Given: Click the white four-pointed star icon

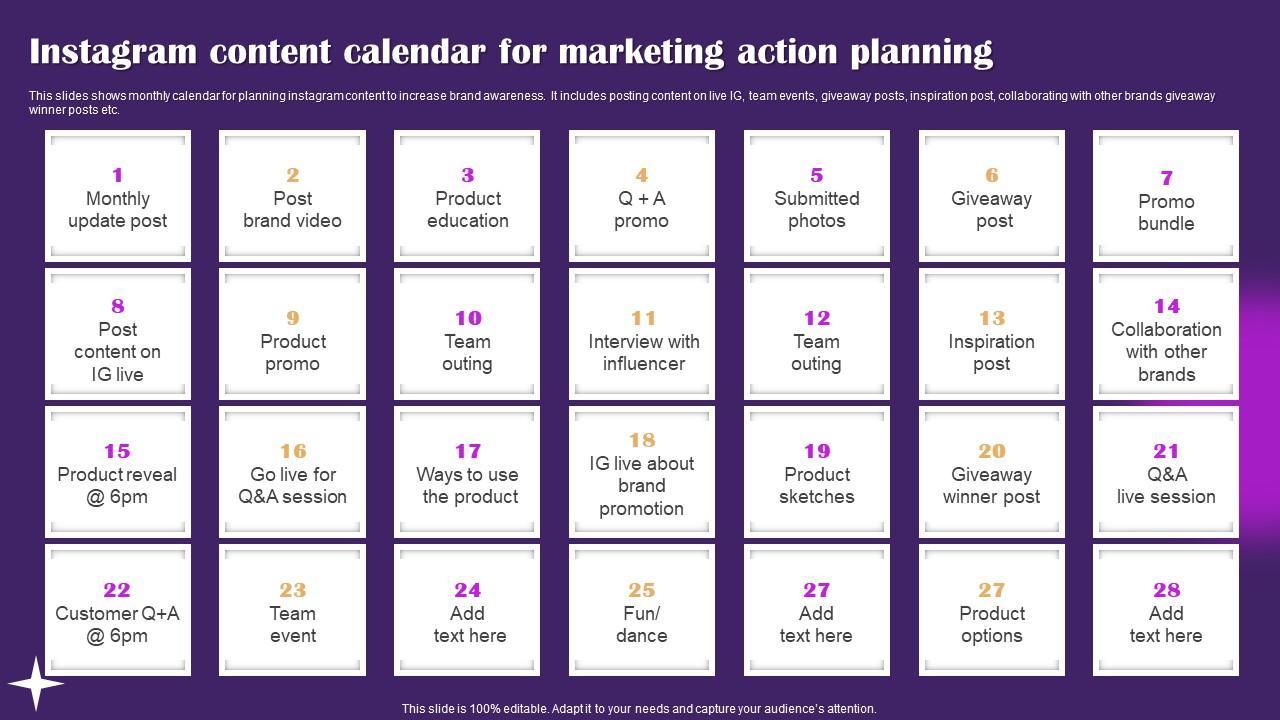Looking at the screenshot, I should click(36, 684).
